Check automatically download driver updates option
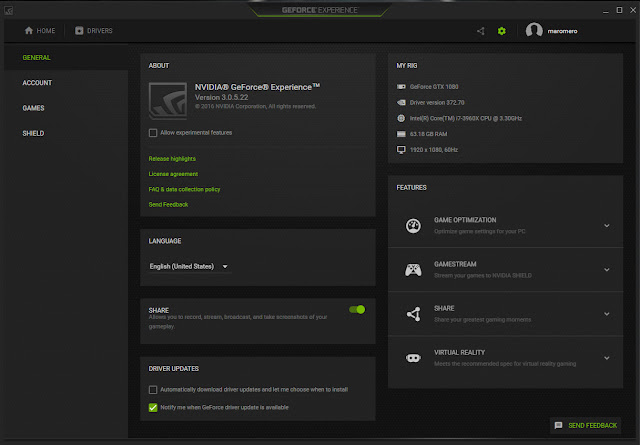640x445 pixels. pyautogui.click(x=153, y=390)
